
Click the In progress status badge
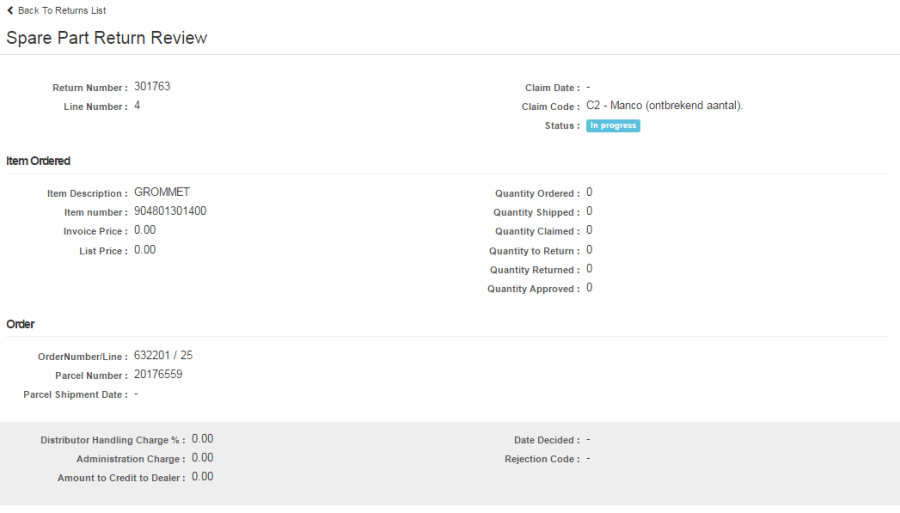(x=613, y=126)
